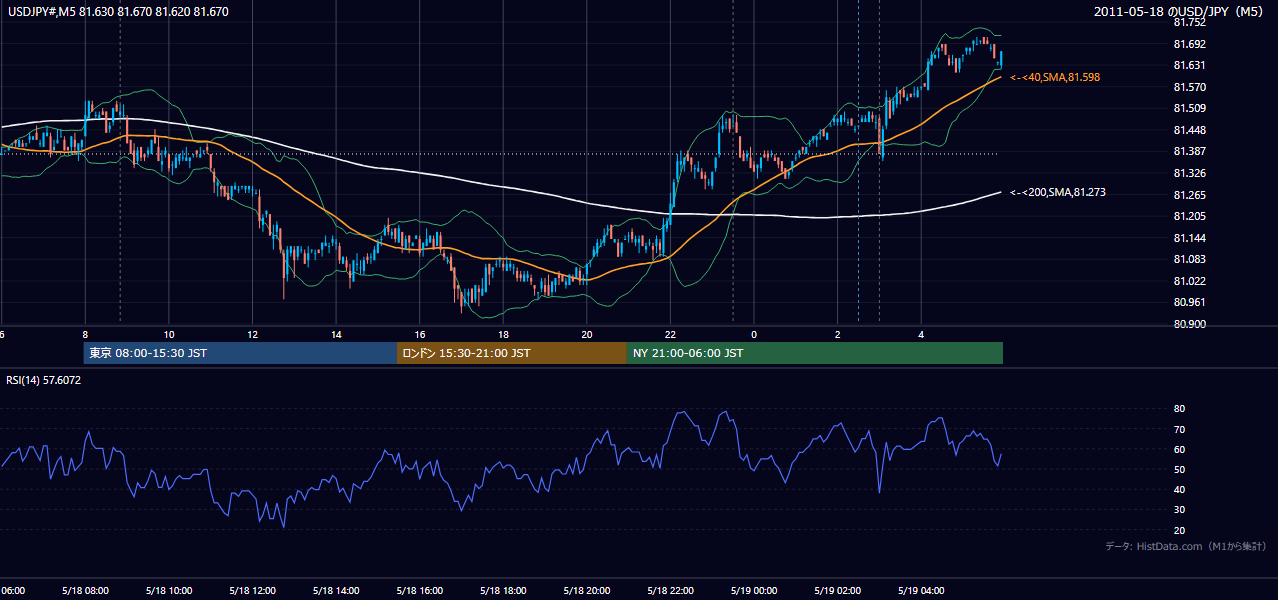
Task: Click price axis label 81.022
Action: point(1188,281)
